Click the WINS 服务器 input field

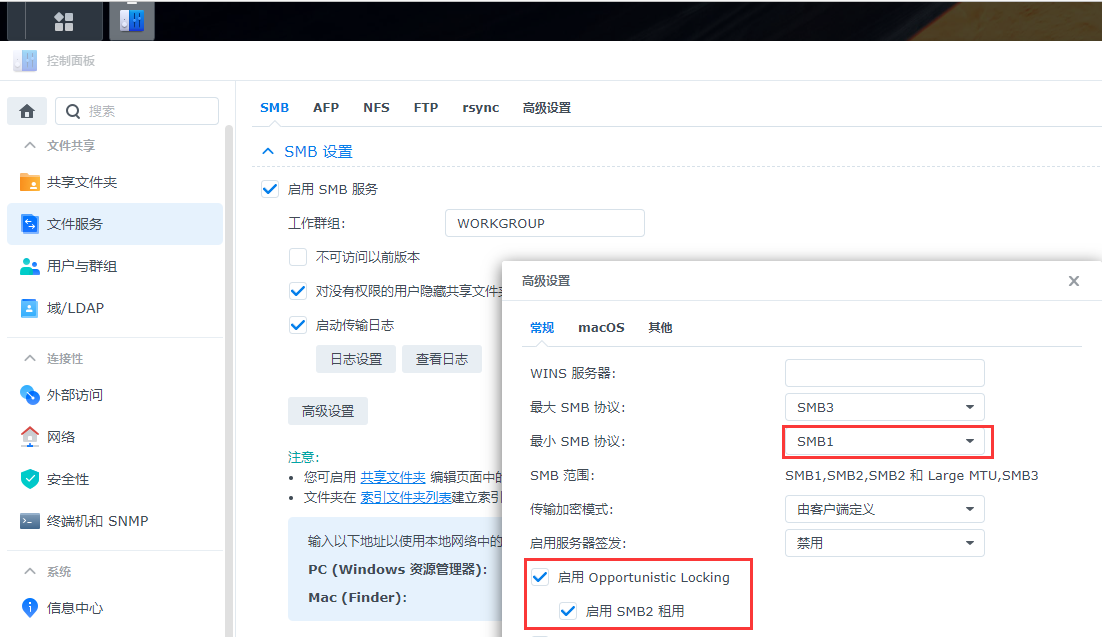pyautogui.click(x=884, y=373)
